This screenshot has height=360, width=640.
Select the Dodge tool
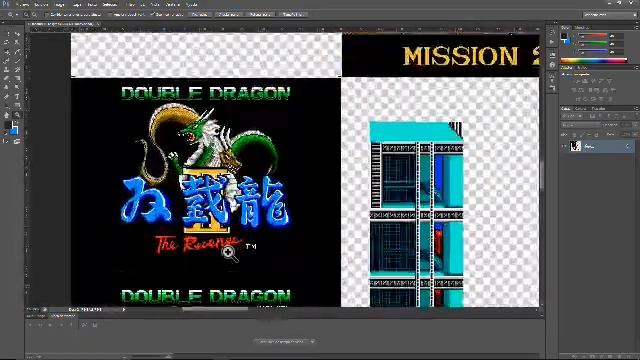point(17,86)
